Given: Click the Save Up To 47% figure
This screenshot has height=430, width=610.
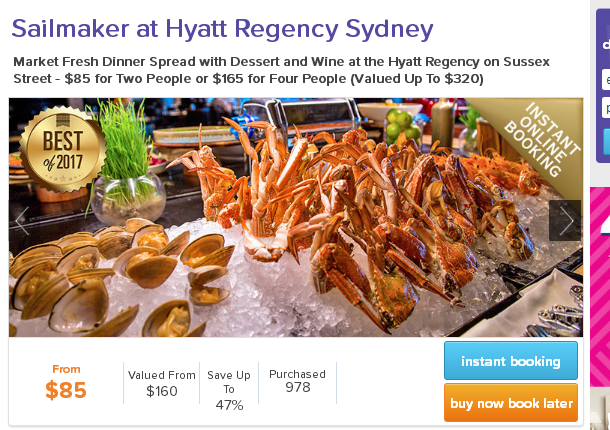Looking at the screenshot, I should [229, 390].
